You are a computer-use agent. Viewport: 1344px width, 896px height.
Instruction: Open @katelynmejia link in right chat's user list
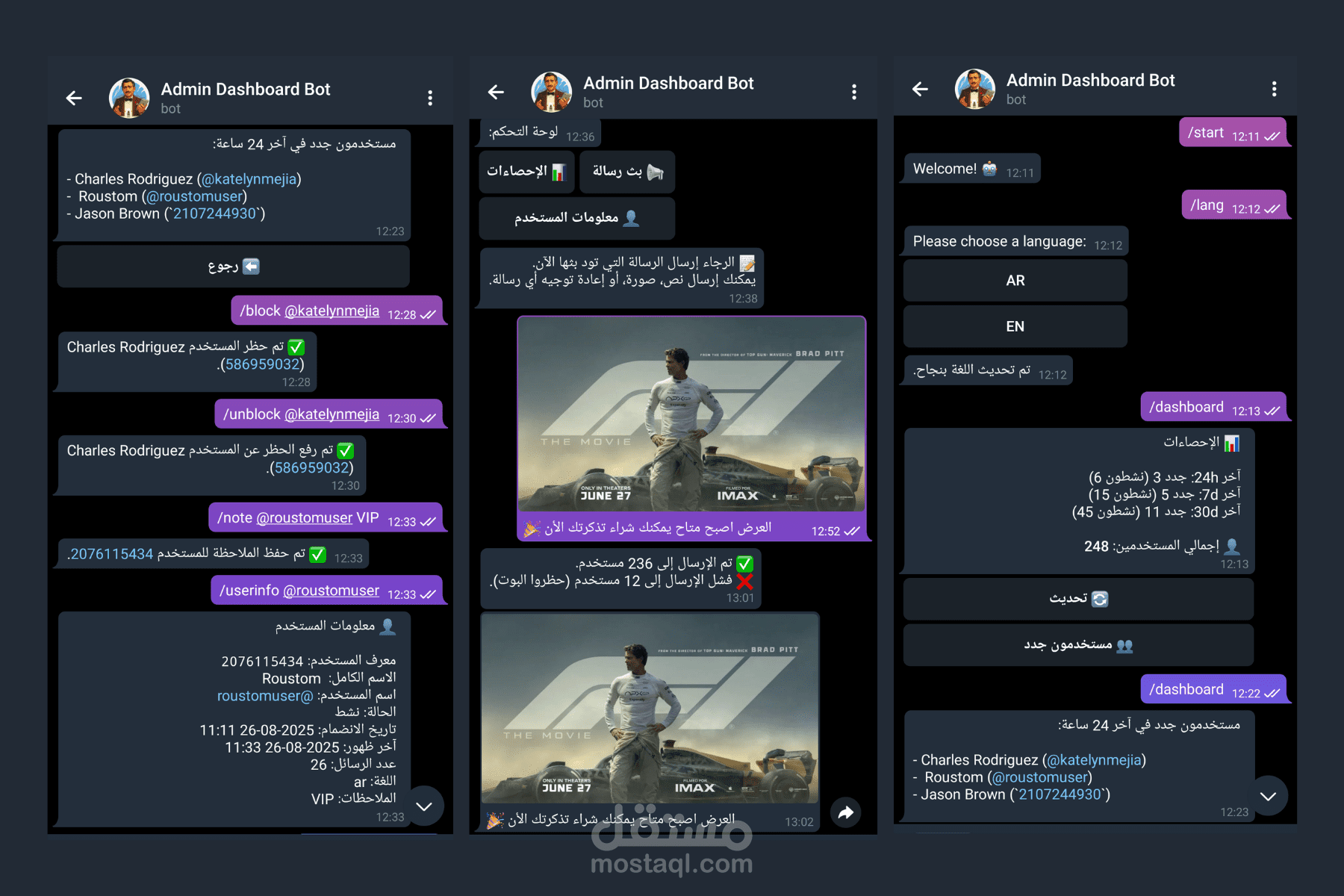click(1095, 760)
